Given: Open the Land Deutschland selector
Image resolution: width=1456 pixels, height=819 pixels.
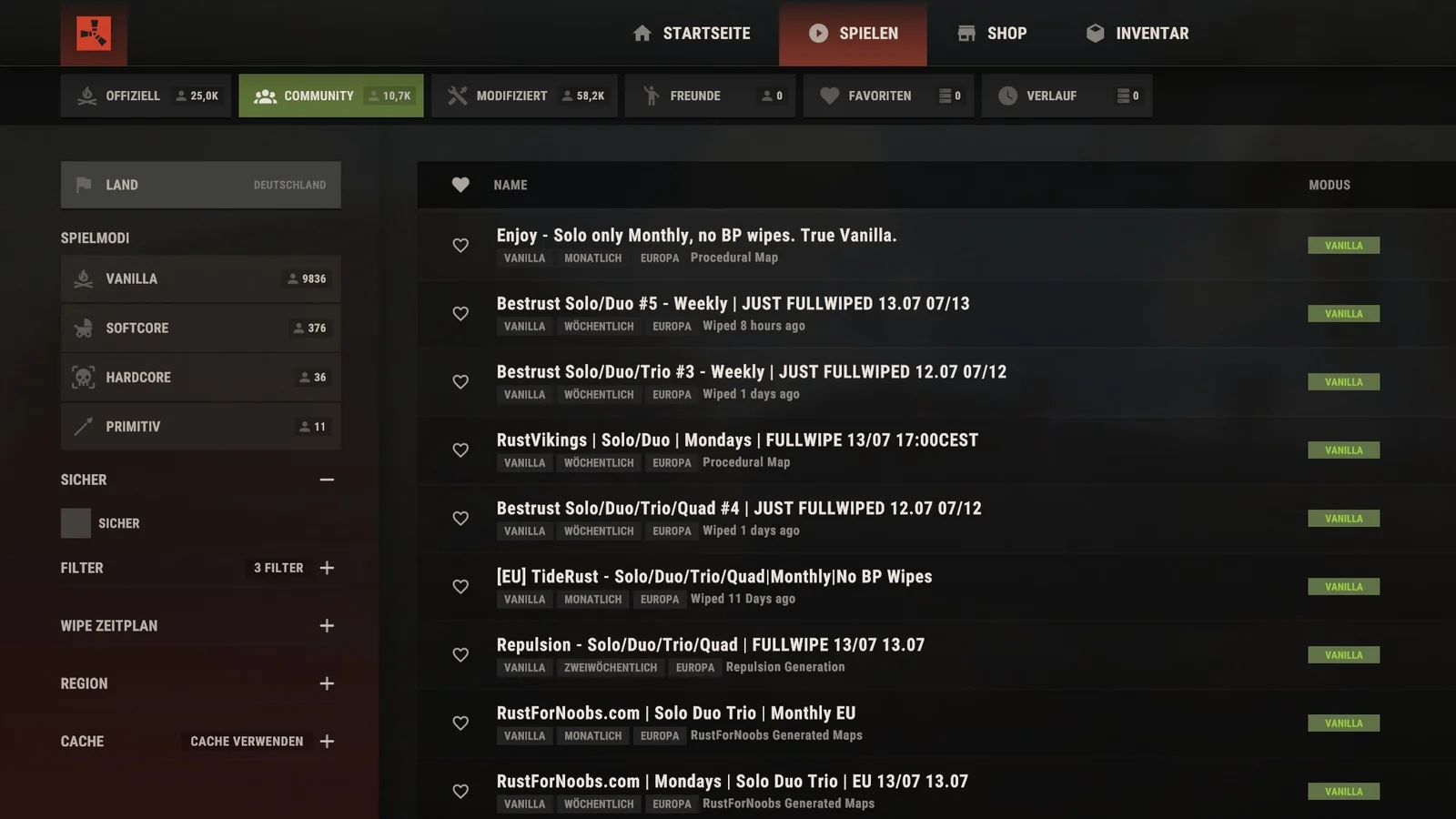Looking at the screenshot, I should [201, 185].
